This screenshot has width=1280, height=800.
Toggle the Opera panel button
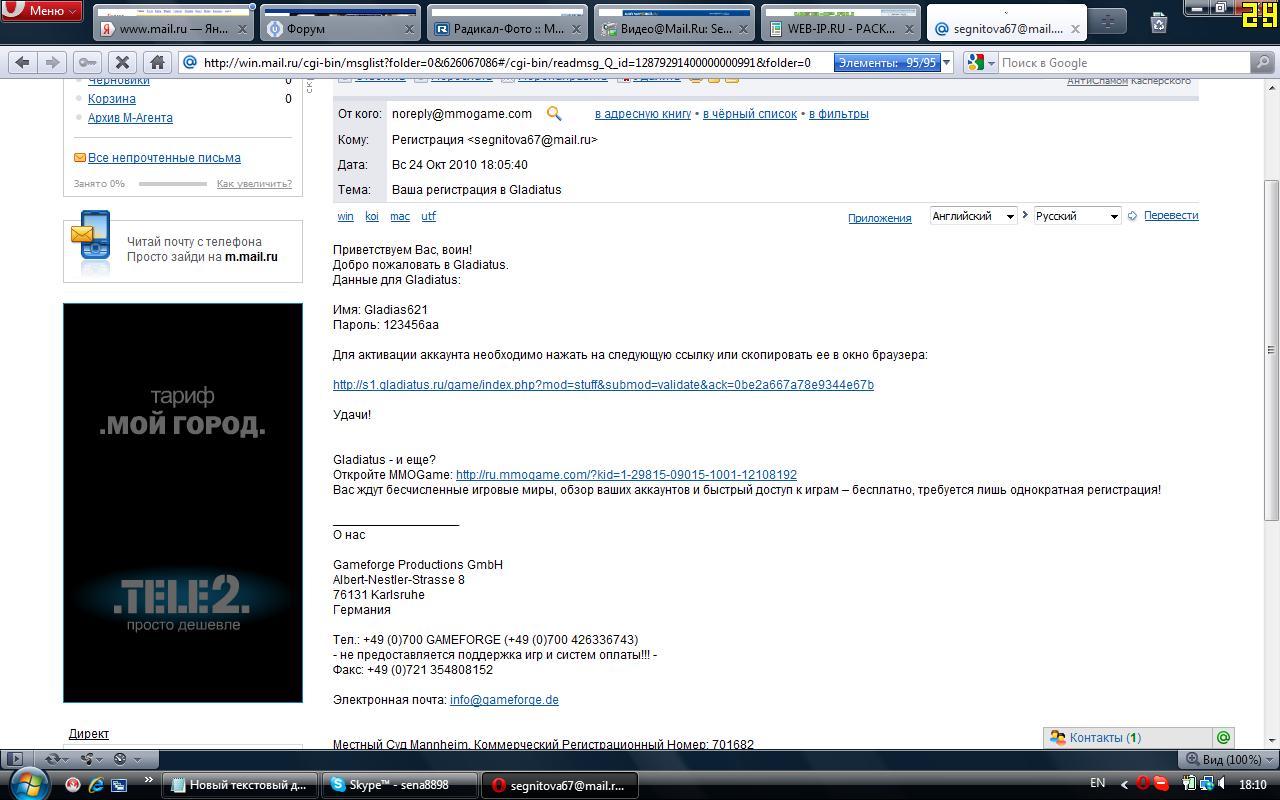tap(13, 760)
